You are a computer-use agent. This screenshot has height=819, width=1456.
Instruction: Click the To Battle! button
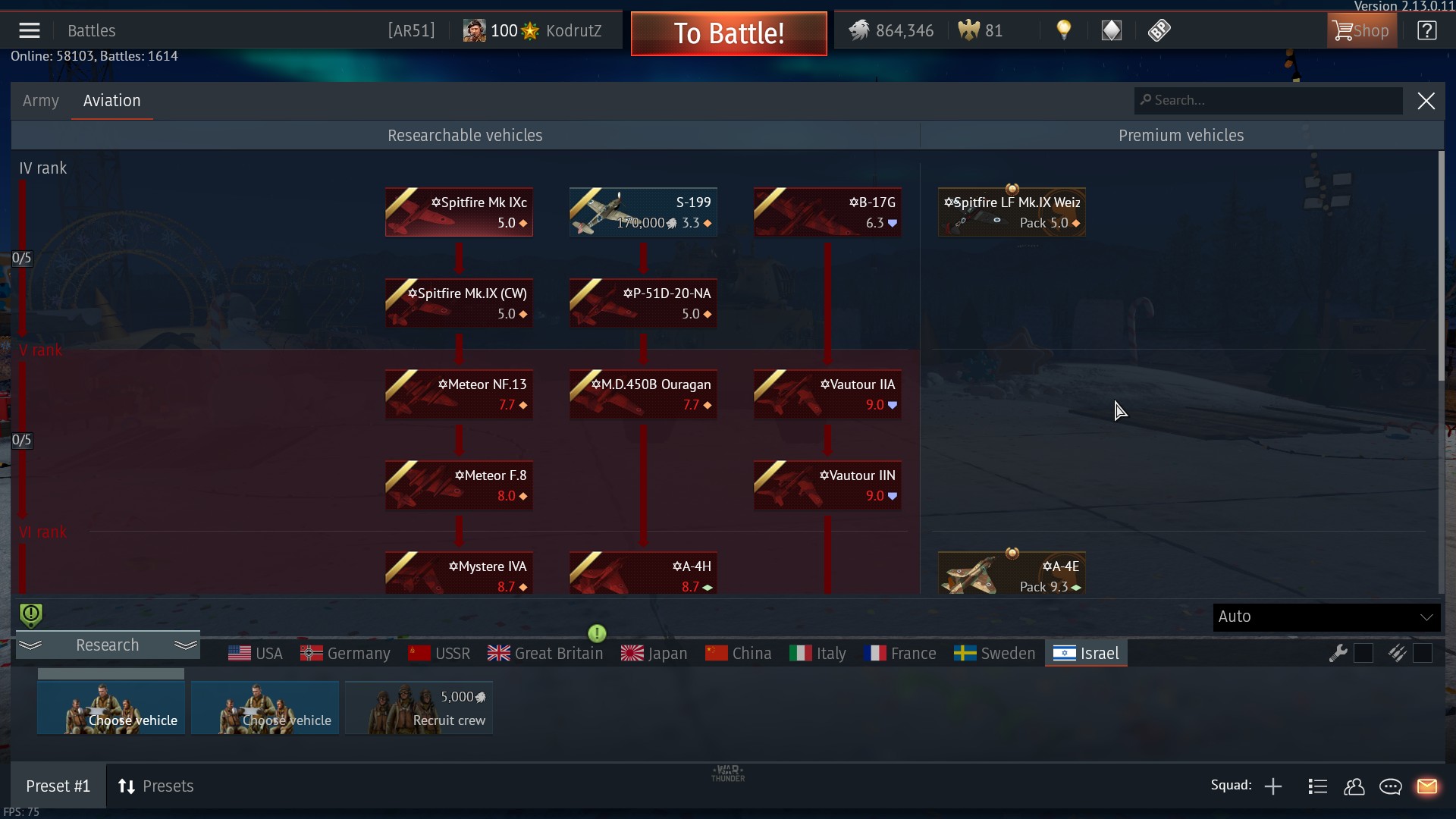[729, 33]
